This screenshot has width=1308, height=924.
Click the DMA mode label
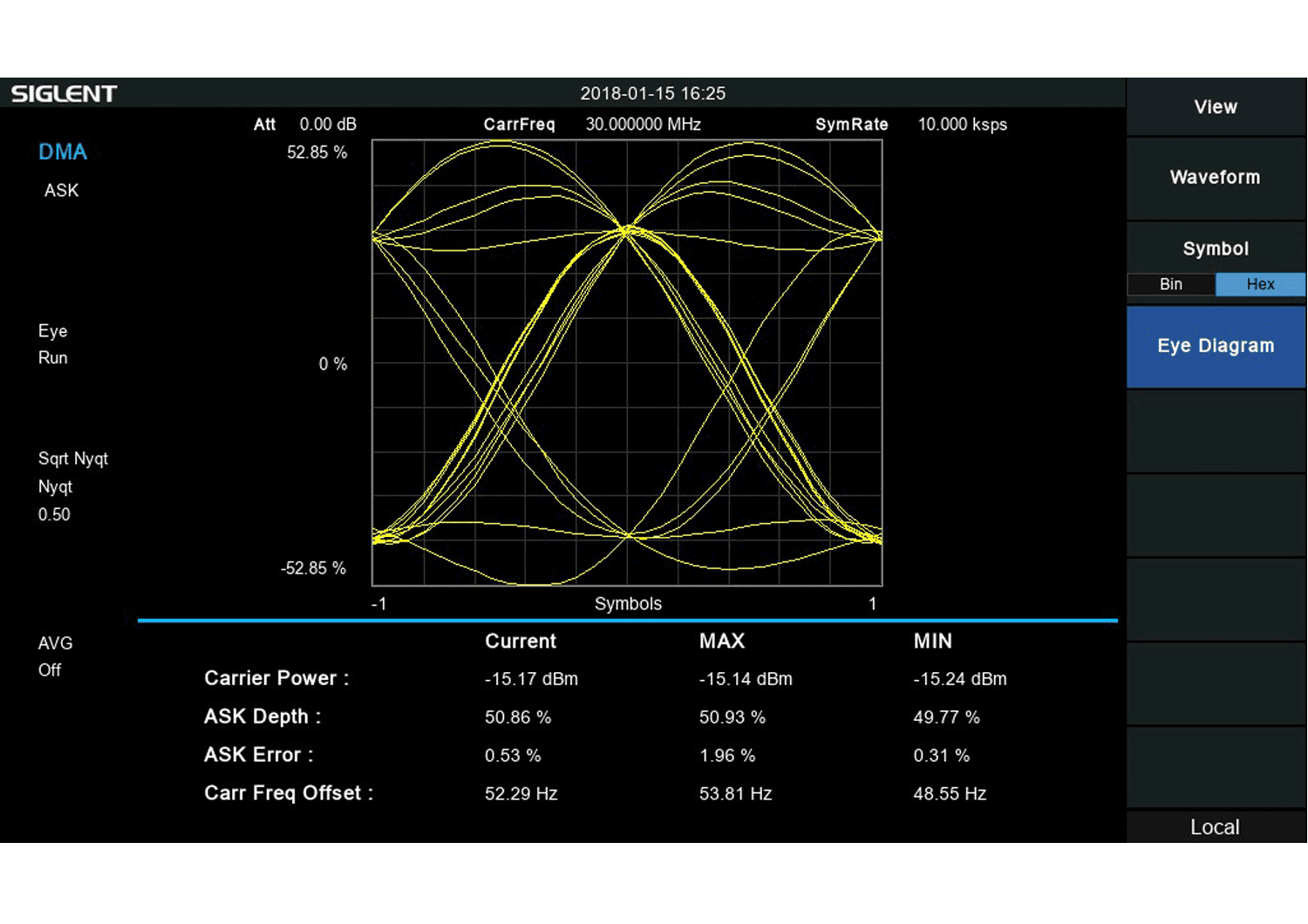(62, 152)
